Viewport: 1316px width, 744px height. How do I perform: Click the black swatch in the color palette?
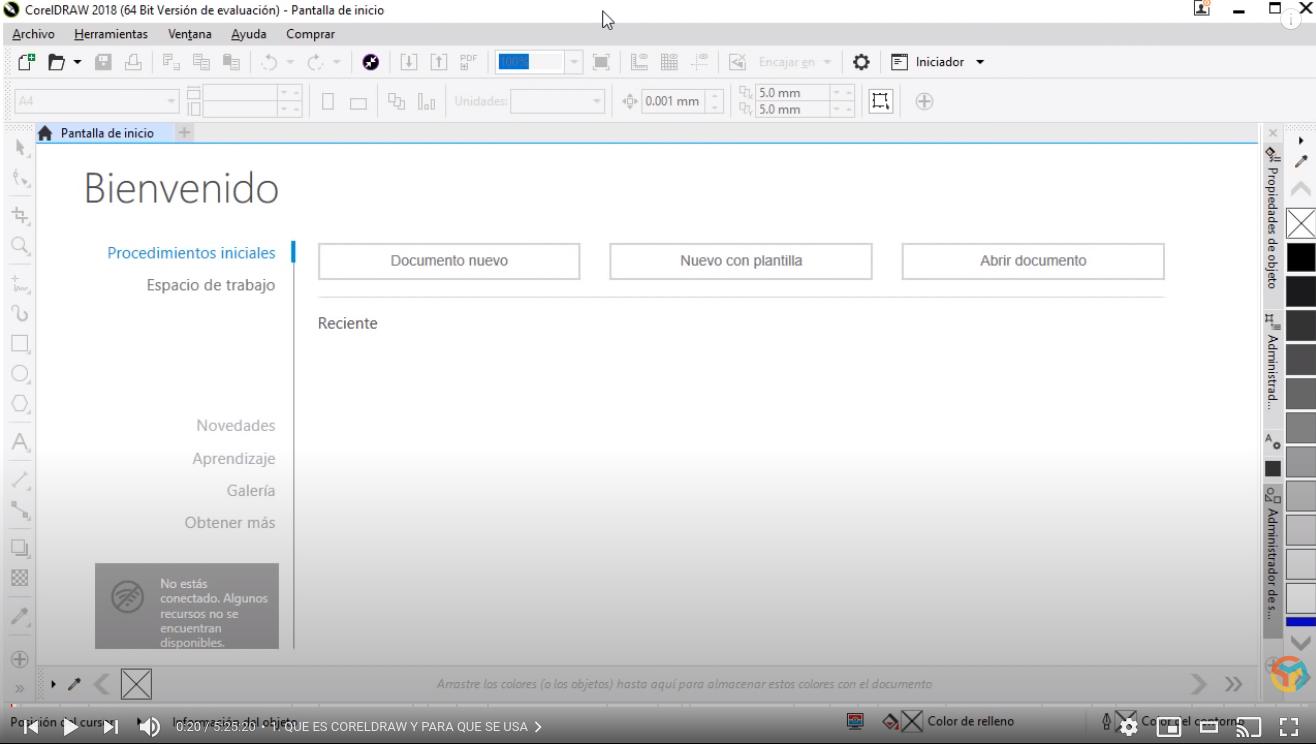pos(1300,257)
